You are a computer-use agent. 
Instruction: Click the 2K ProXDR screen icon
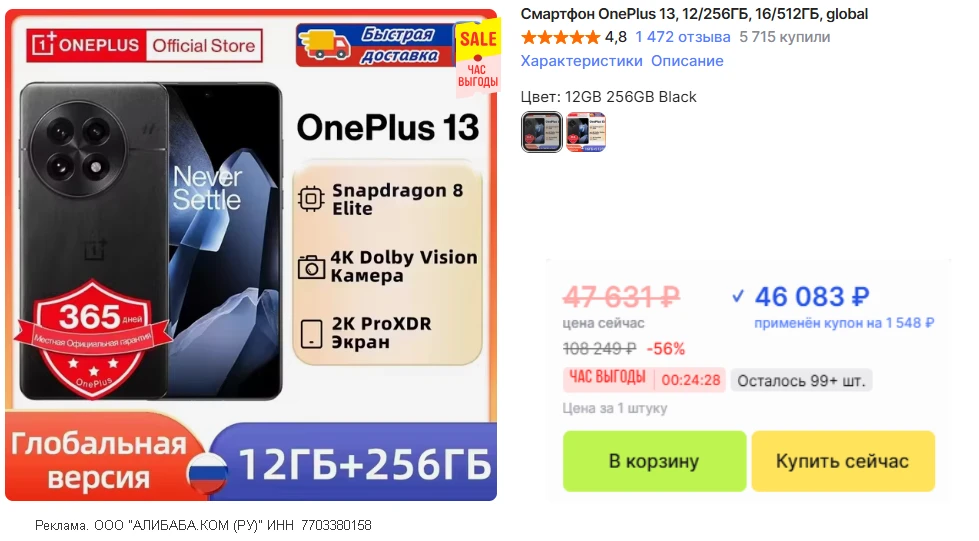point(311,334)
